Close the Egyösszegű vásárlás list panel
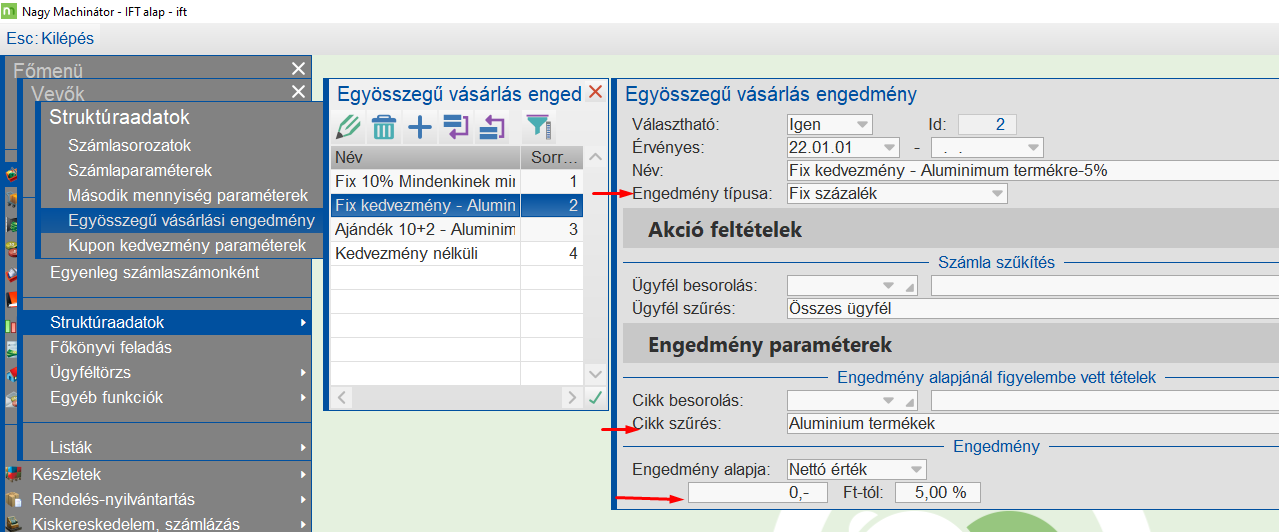Image resolution: width=1279 pixels, height=532 pixels. click(595, 92)
